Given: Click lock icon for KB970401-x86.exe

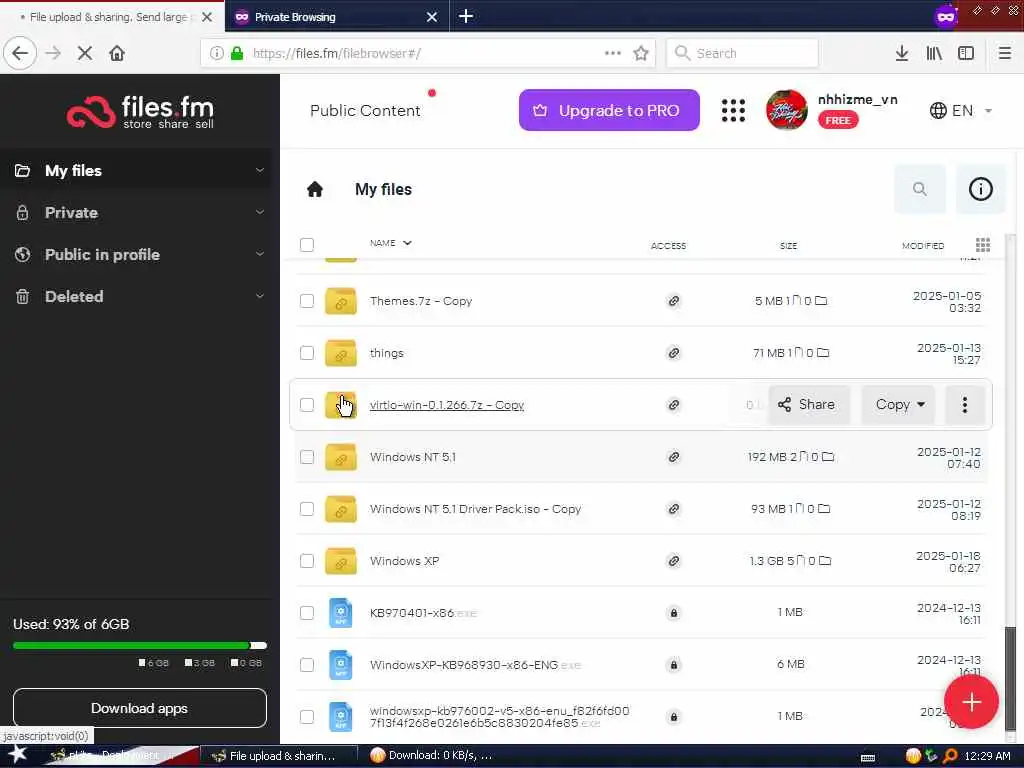Looking at the screenshot, I should pos(673,613).
